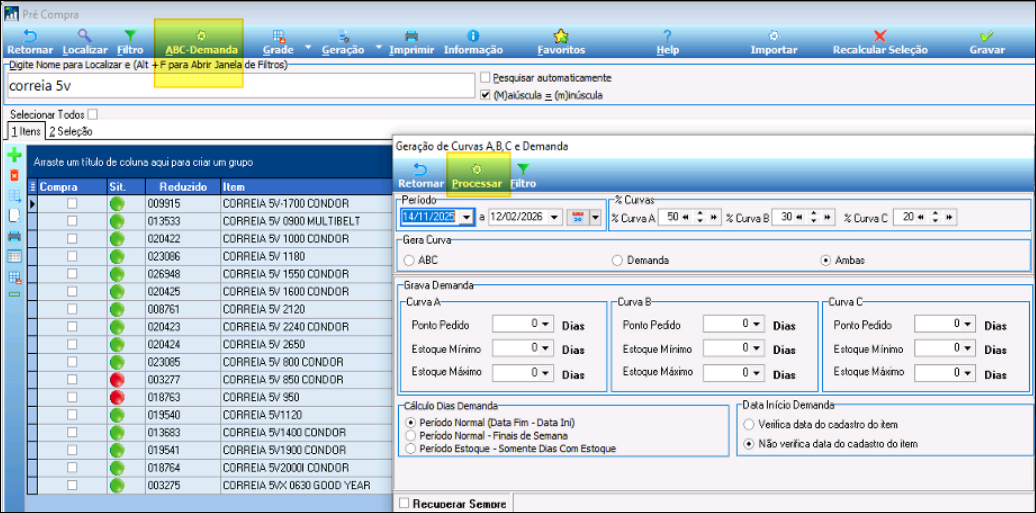The image size is (1036, 513).
Task: Open the Favoritos star icon
Action: (561, 36)
